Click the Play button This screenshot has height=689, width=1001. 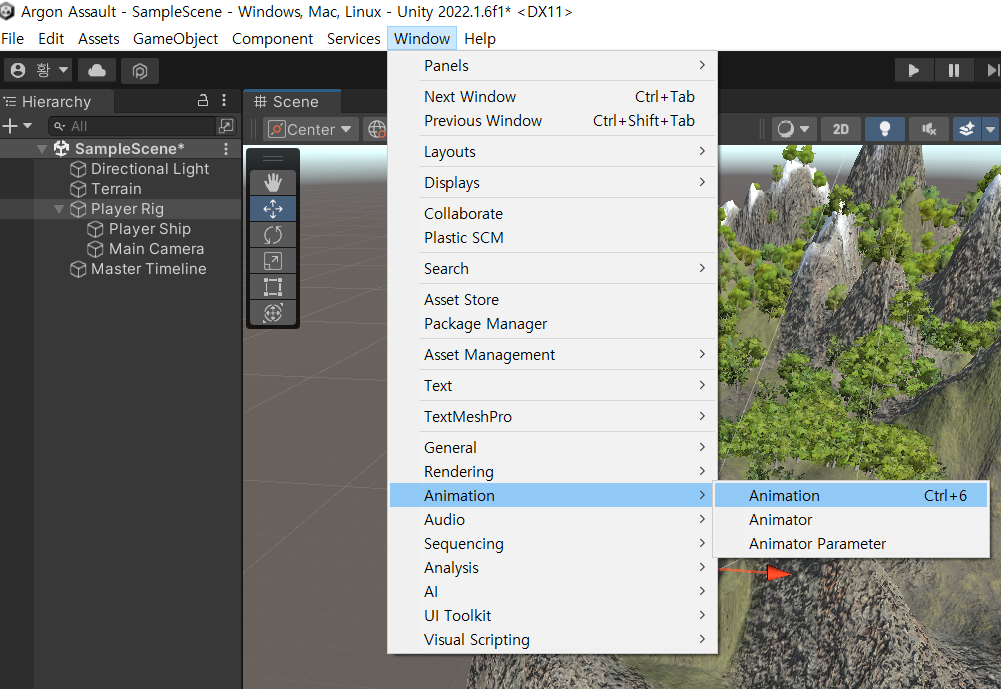(913, 70)
